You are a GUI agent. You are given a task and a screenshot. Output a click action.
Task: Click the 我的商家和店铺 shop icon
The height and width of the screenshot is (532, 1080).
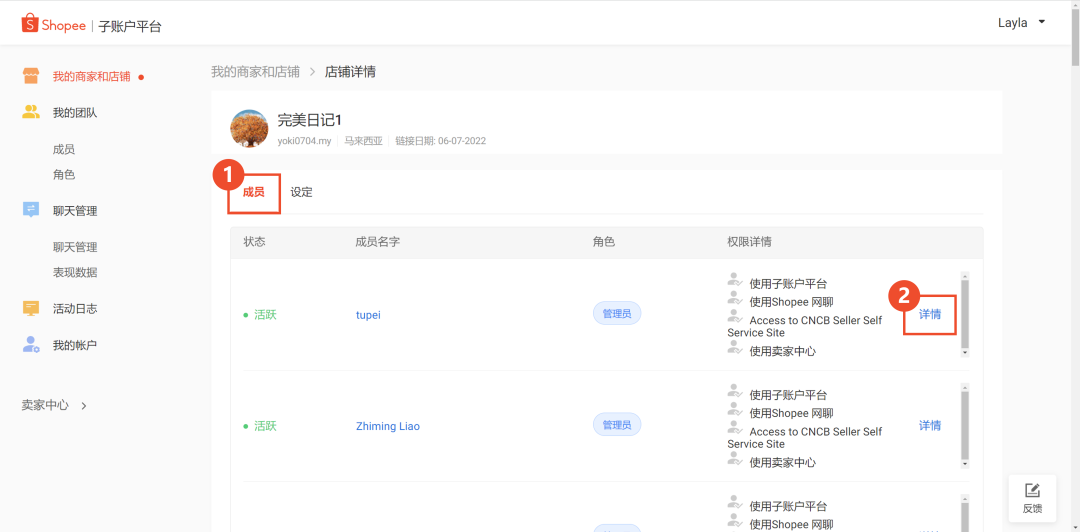tap(31, 76)
